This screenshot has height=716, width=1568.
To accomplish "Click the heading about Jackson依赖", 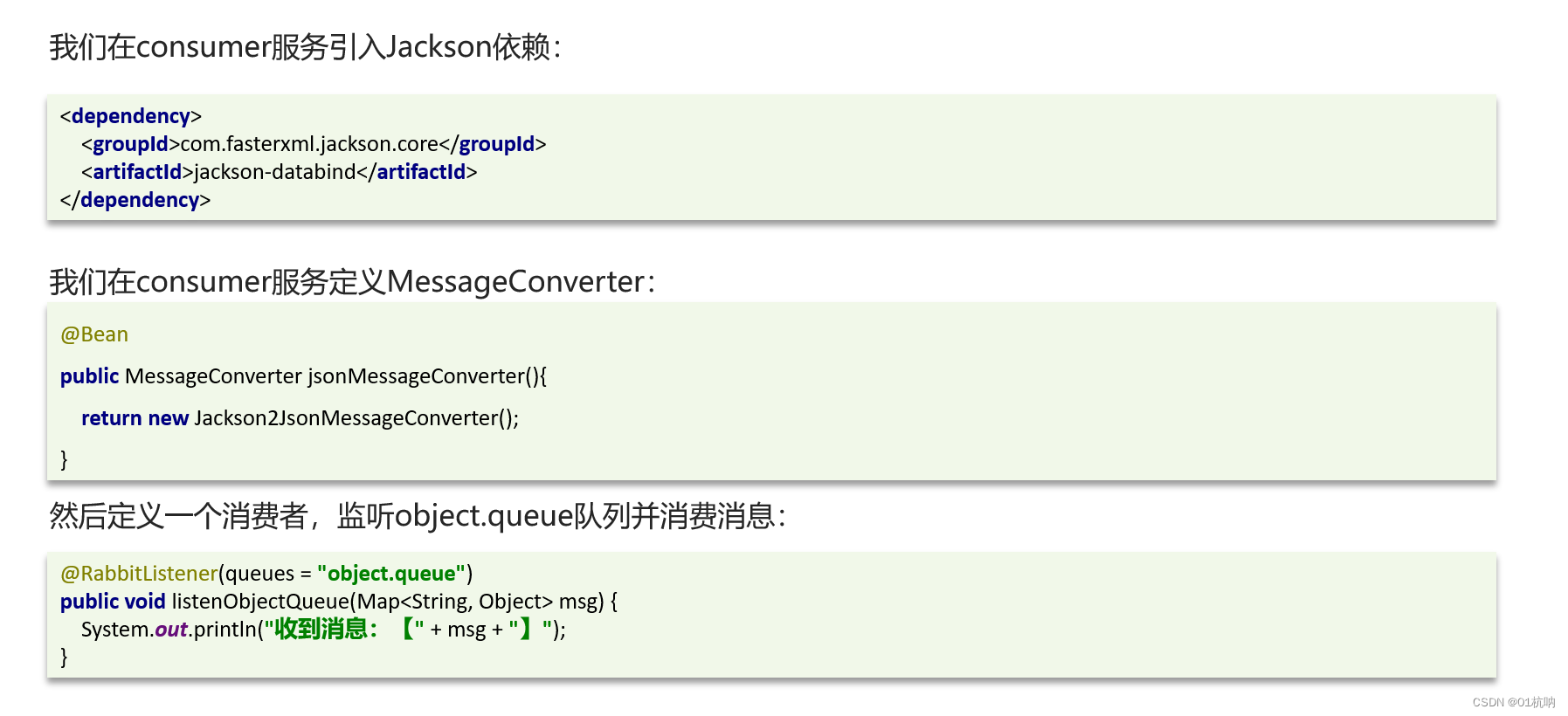I will pyautogui.click(x=306, y=47).
